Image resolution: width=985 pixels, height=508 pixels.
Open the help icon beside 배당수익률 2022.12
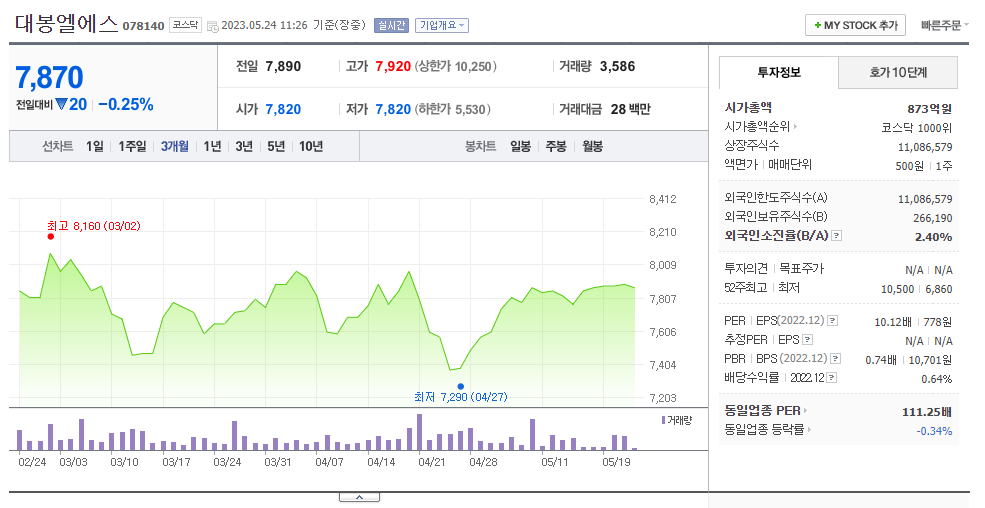click(x=832, y=377)
